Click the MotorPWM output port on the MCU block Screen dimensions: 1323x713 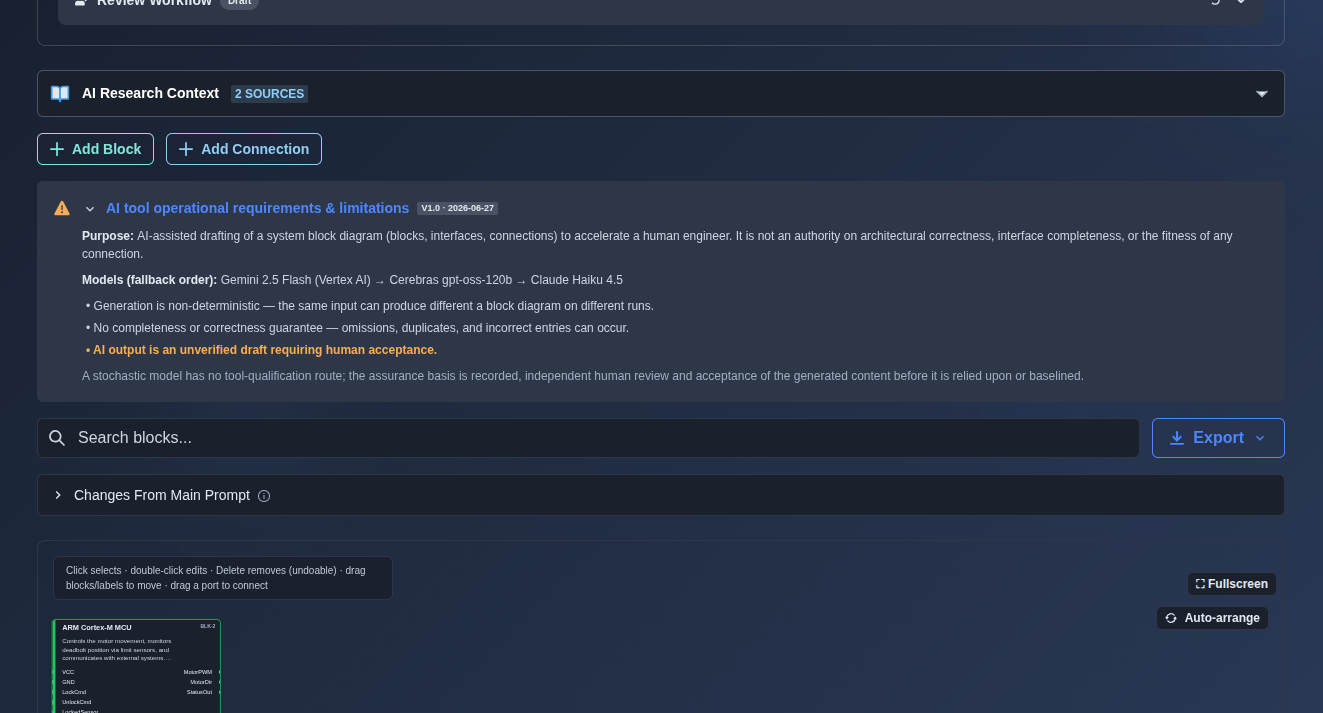click(219, 672)
